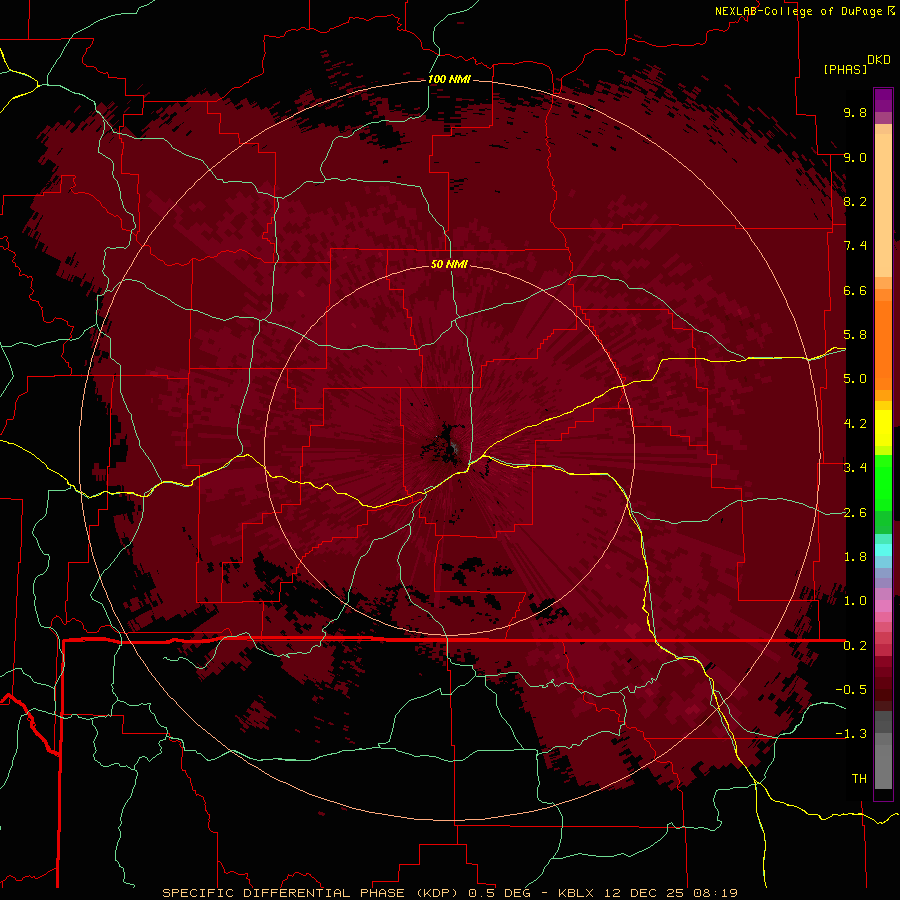Screen dimensions: 900x900
Task: Click the cyan segment of the color bar
Action: click(x=883, y=550)
